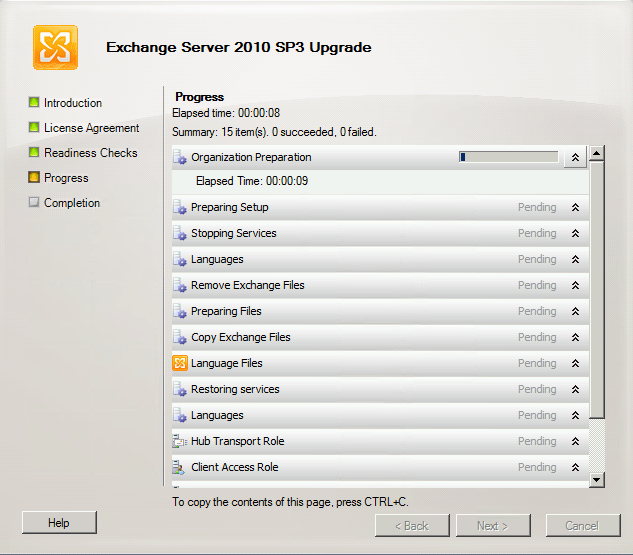
Task: Expand the Preparing Files row chevron
Action: pyautogui.click(x=575, y=311)
